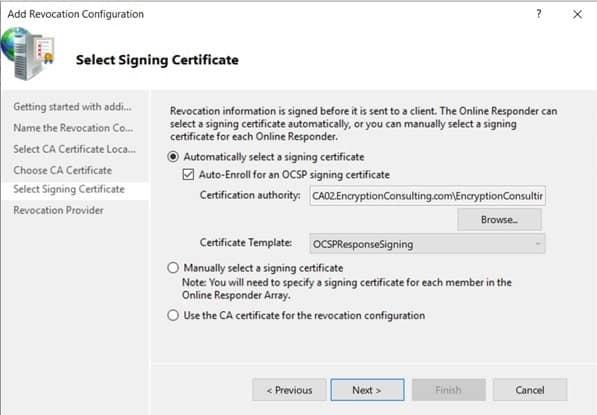The image size is (597, 415).
Task: Toggle Auto-Enroll for an OCSP signing certificate
Action: [x=188, y=175]
